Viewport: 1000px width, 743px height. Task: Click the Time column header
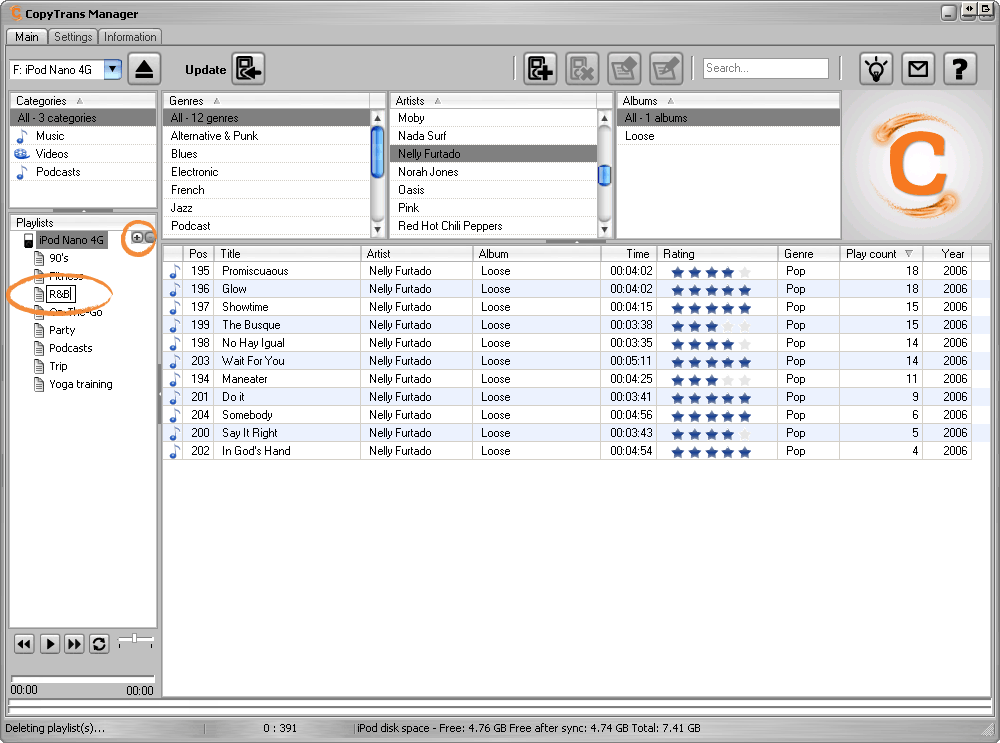point(629,254)
